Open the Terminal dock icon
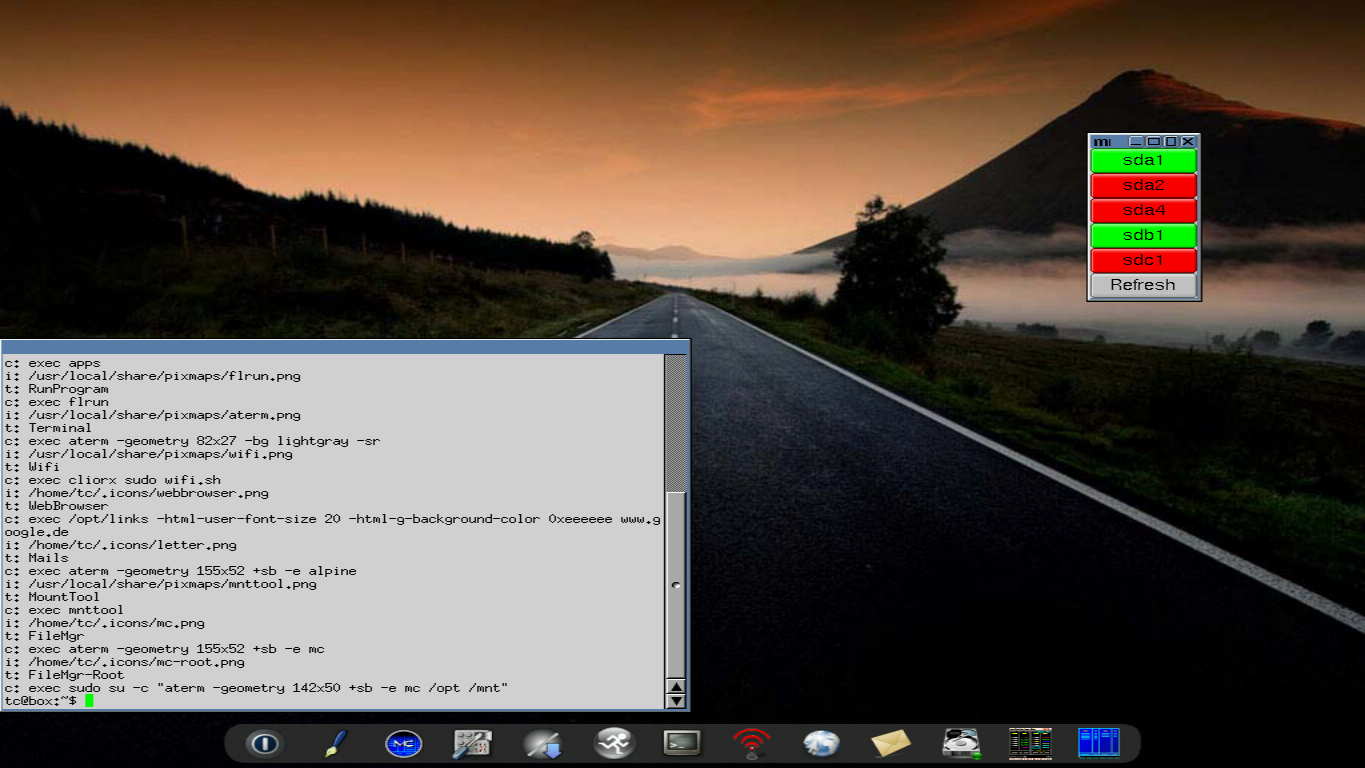 682,743
